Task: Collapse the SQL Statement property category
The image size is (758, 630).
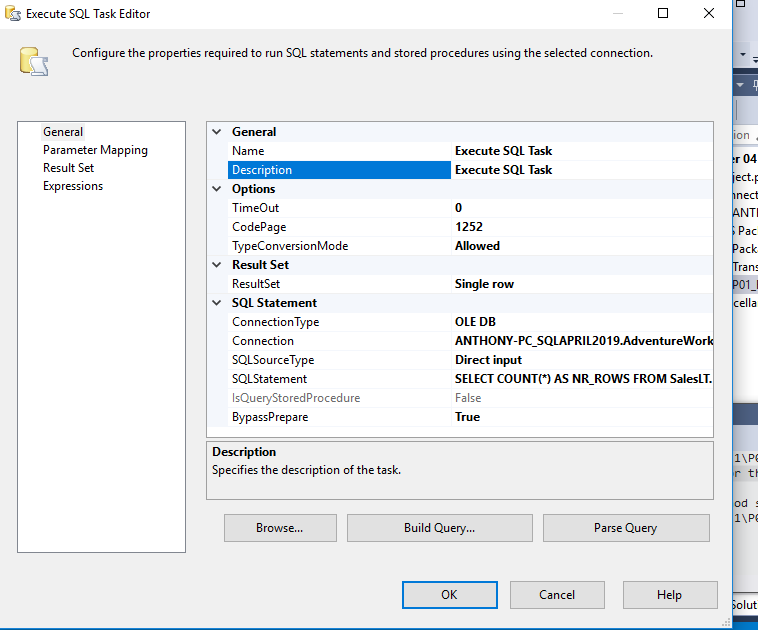Action: [217, 303]
